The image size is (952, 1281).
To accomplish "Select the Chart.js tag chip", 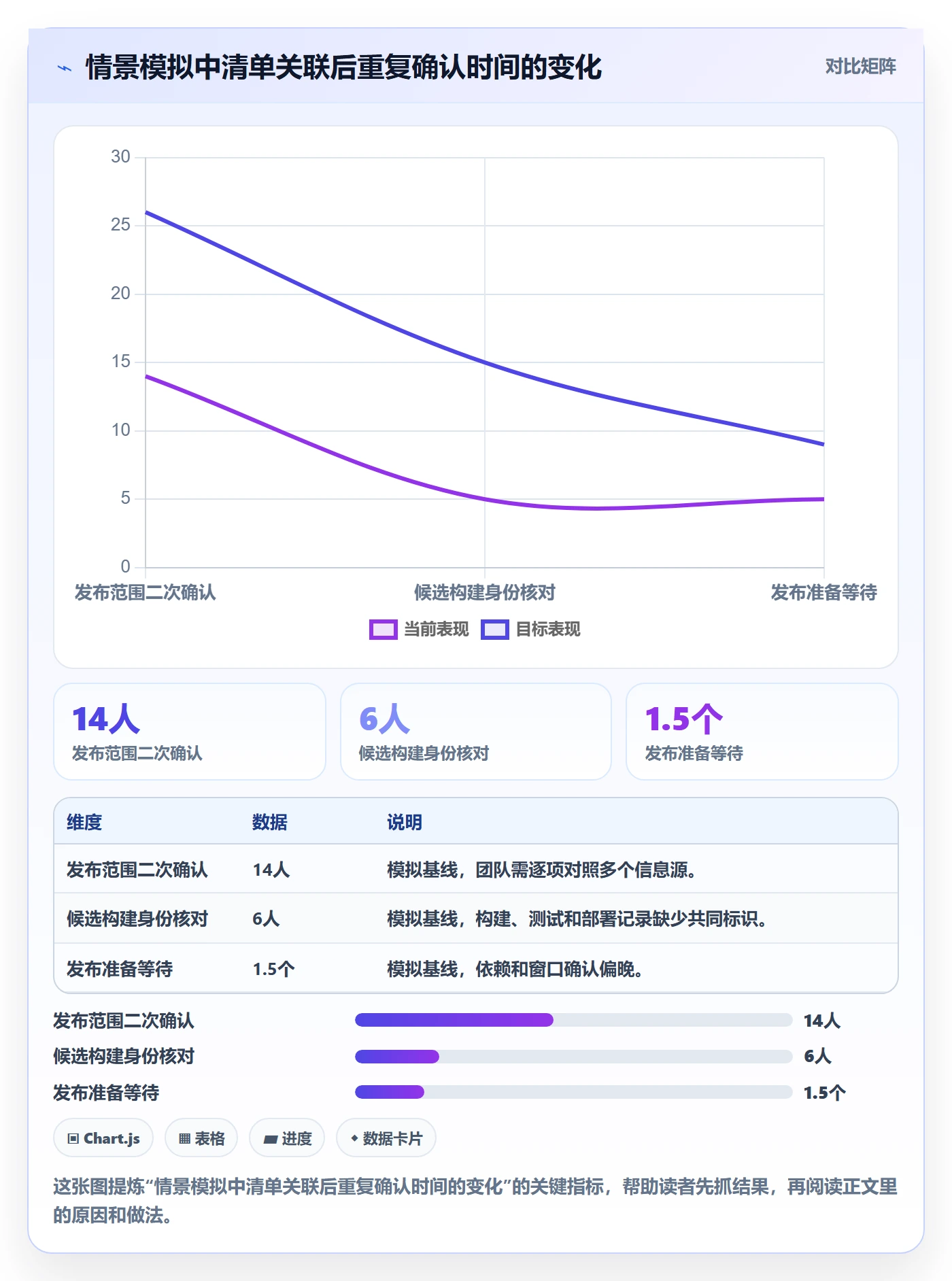I will 103,1138.
